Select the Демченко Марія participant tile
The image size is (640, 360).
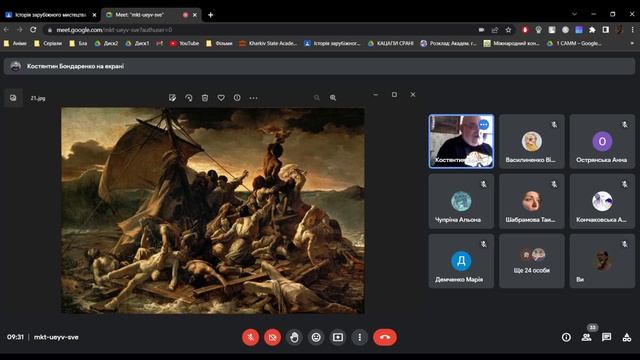point(461,261)
